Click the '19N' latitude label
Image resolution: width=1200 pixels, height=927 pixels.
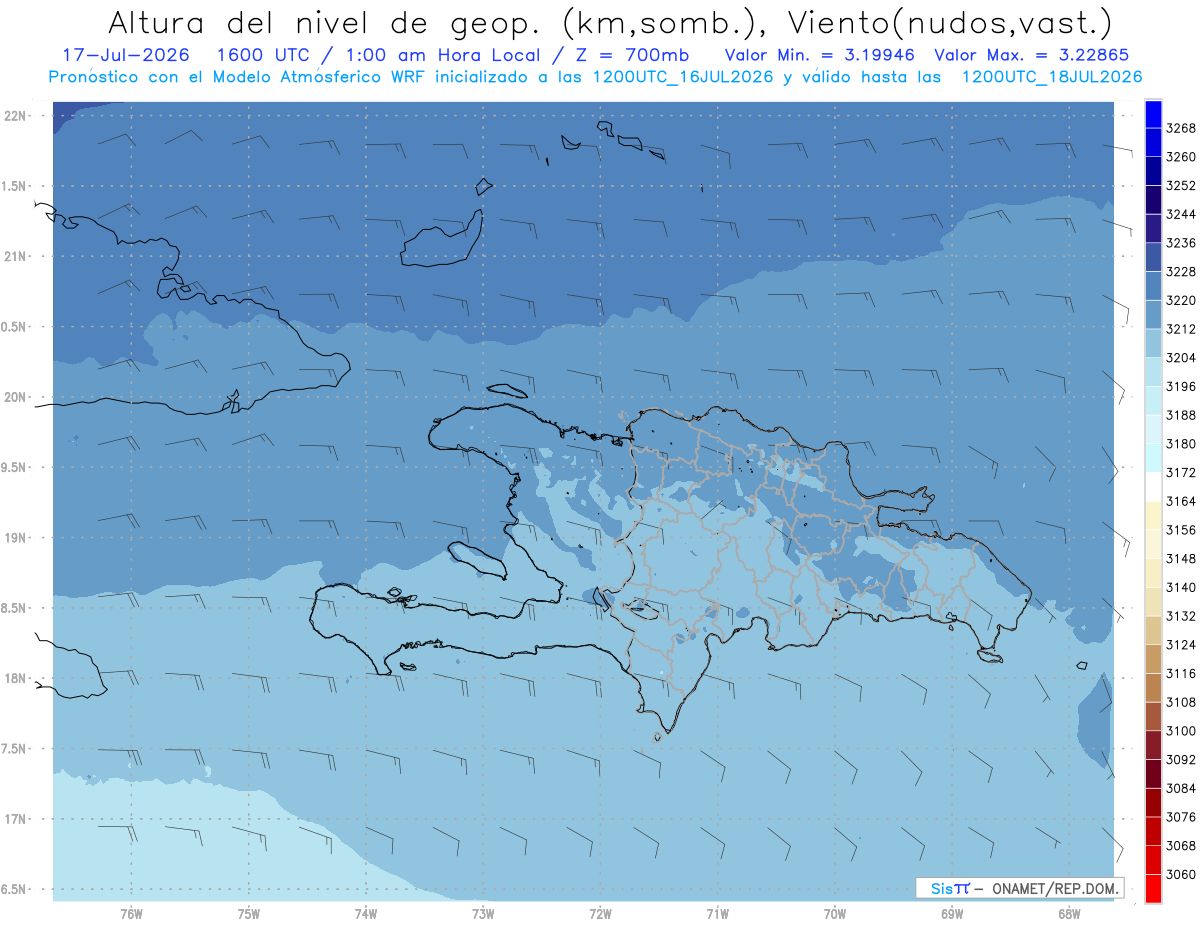coord(14,538)
